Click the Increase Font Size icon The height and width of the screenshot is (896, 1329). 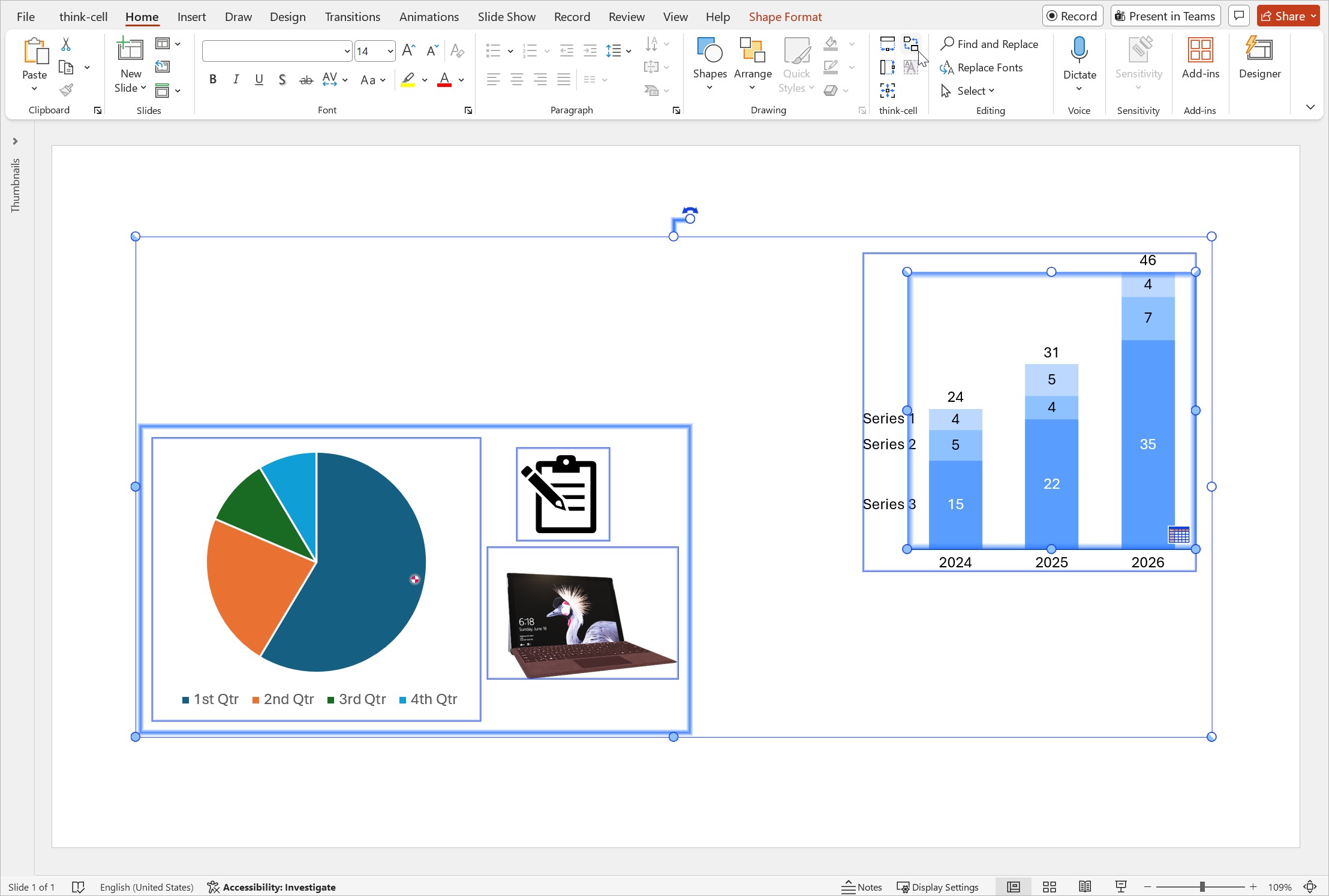pos(408,51)
